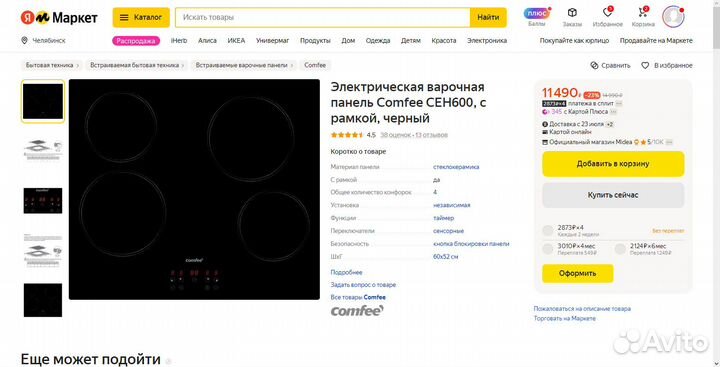Click Добавить в корзину button

[x=613, y=164]
